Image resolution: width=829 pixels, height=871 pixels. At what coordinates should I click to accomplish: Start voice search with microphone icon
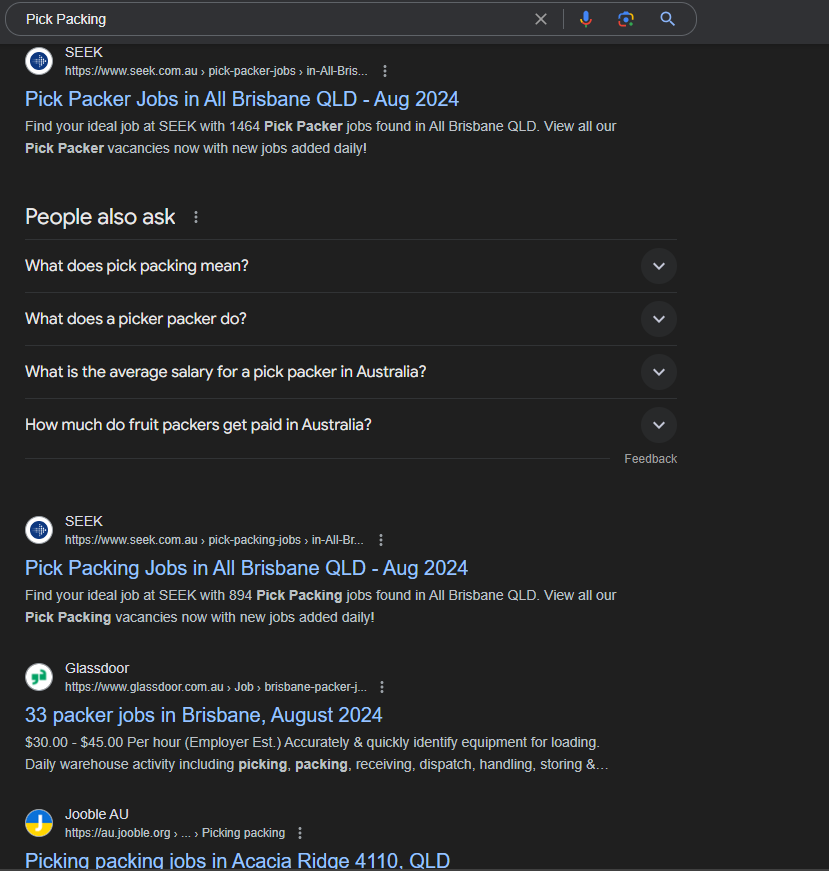pyautogui.click(x=586, y=19)
